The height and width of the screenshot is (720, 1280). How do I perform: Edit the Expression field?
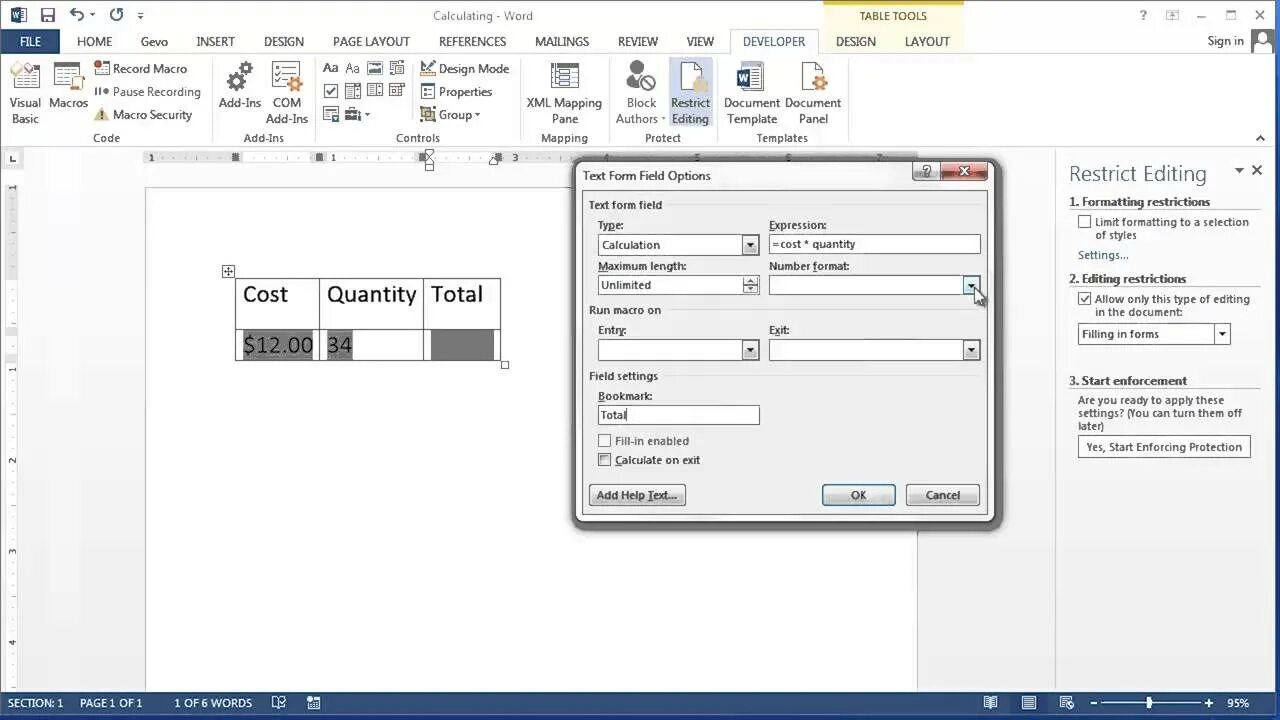coord(874,244)
